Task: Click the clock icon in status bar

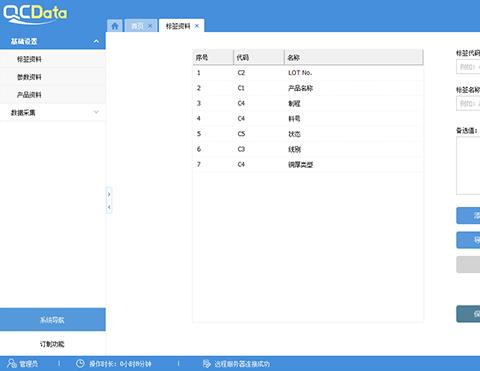Action: (80, 363)
